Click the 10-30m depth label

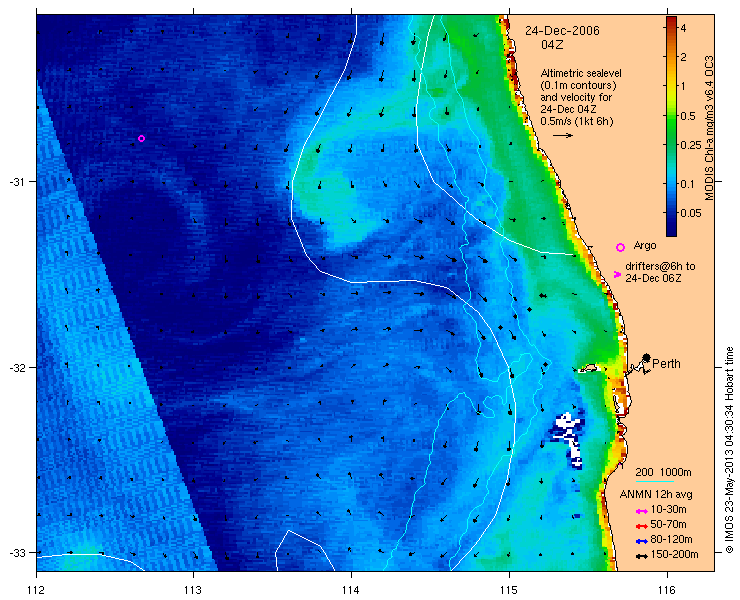[x=668, y=509]
